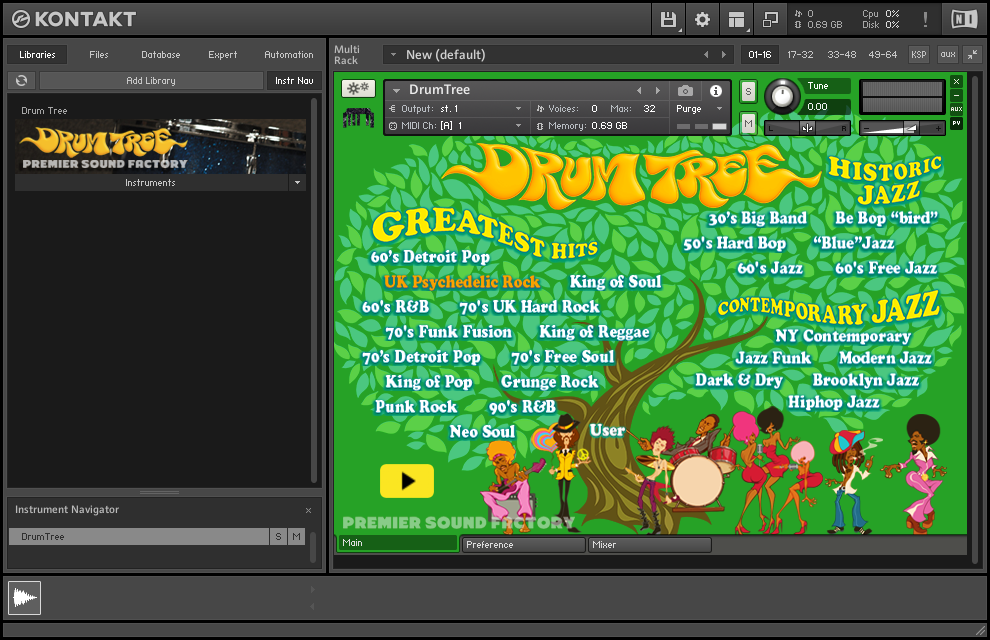Open the New (default) multi preset dropdown

pos(393,55)
